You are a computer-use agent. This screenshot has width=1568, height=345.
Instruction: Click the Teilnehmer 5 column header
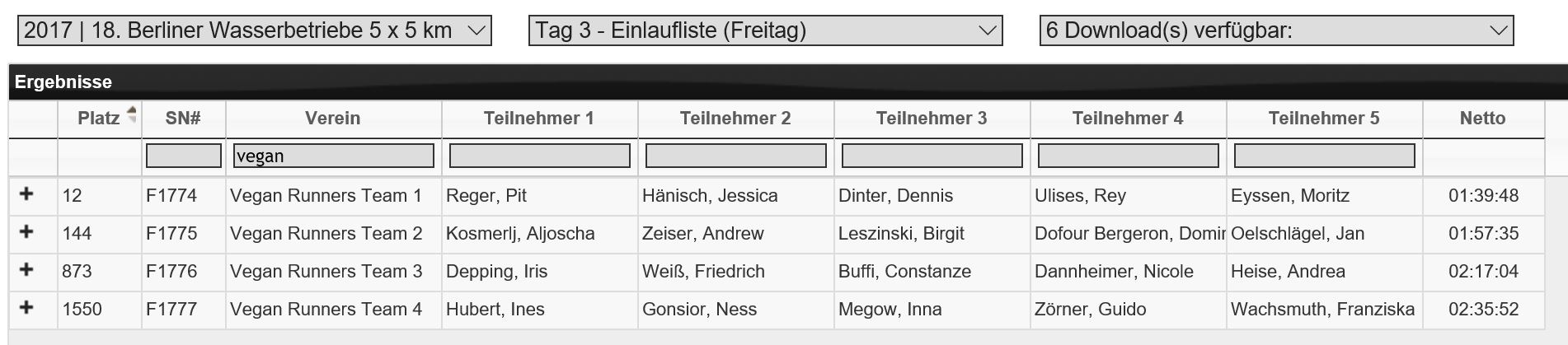point(1324,119)
